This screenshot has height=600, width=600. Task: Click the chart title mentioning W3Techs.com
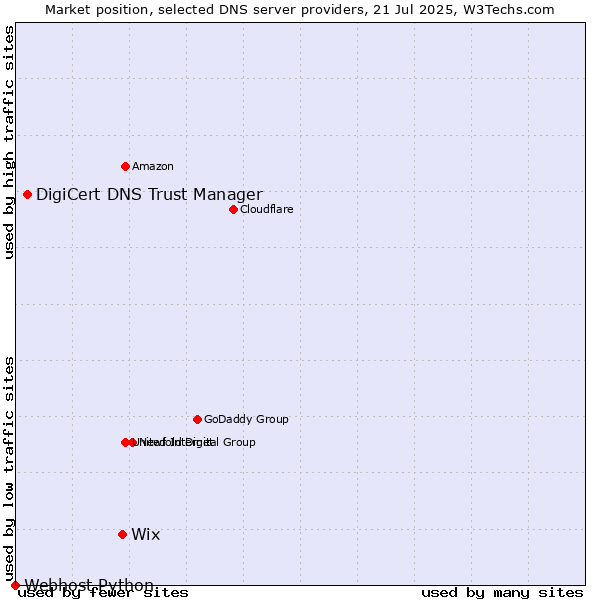300,10
